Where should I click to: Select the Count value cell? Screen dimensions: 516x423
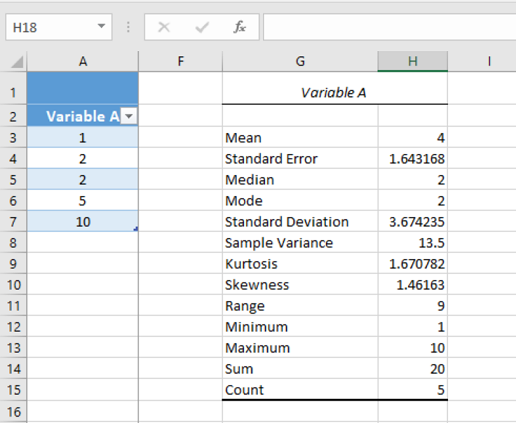[x=413, y=390]
